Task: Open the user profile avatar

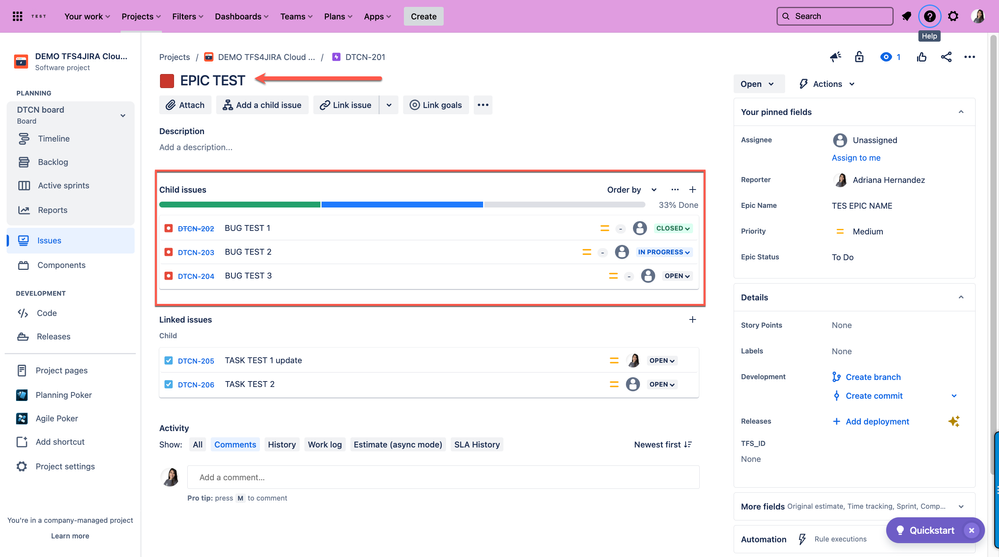Action: coord(978,16)
